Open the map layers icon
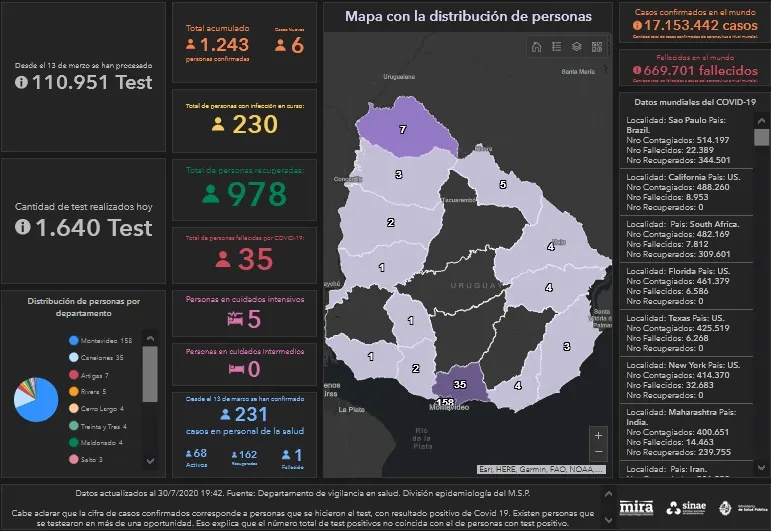Viewport: 771px width, 531px height. coord(577,47)
